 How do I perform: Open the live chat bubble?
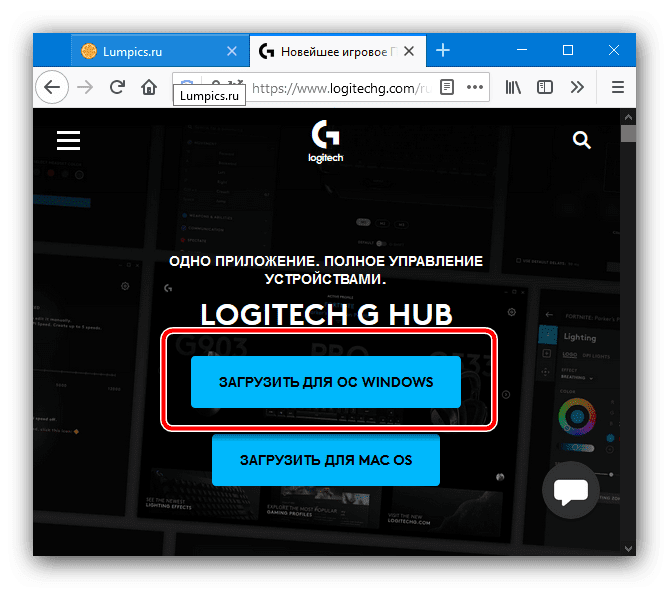pyautogui.click(x=570, y=490)
